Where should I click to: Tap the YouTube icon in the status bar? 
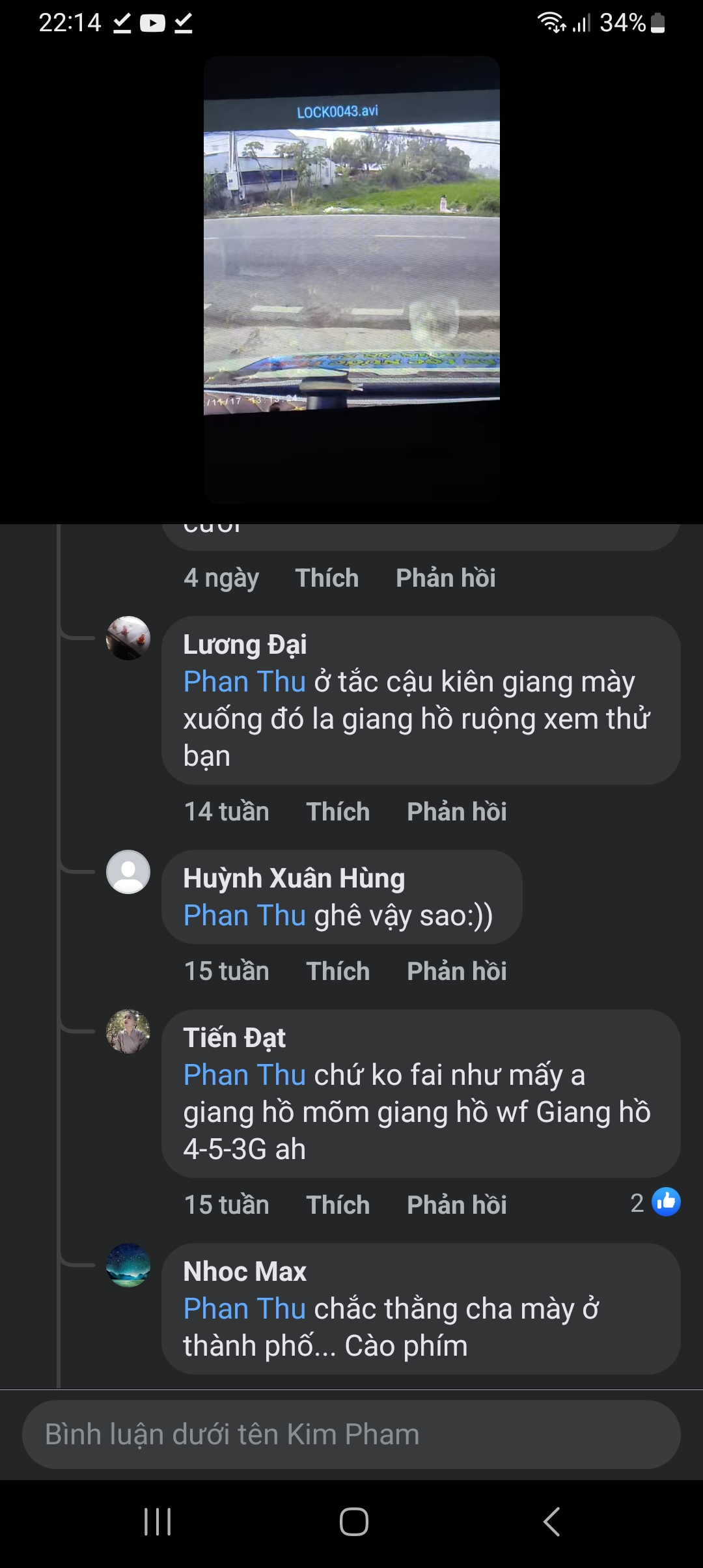click(x=152, y=23)
